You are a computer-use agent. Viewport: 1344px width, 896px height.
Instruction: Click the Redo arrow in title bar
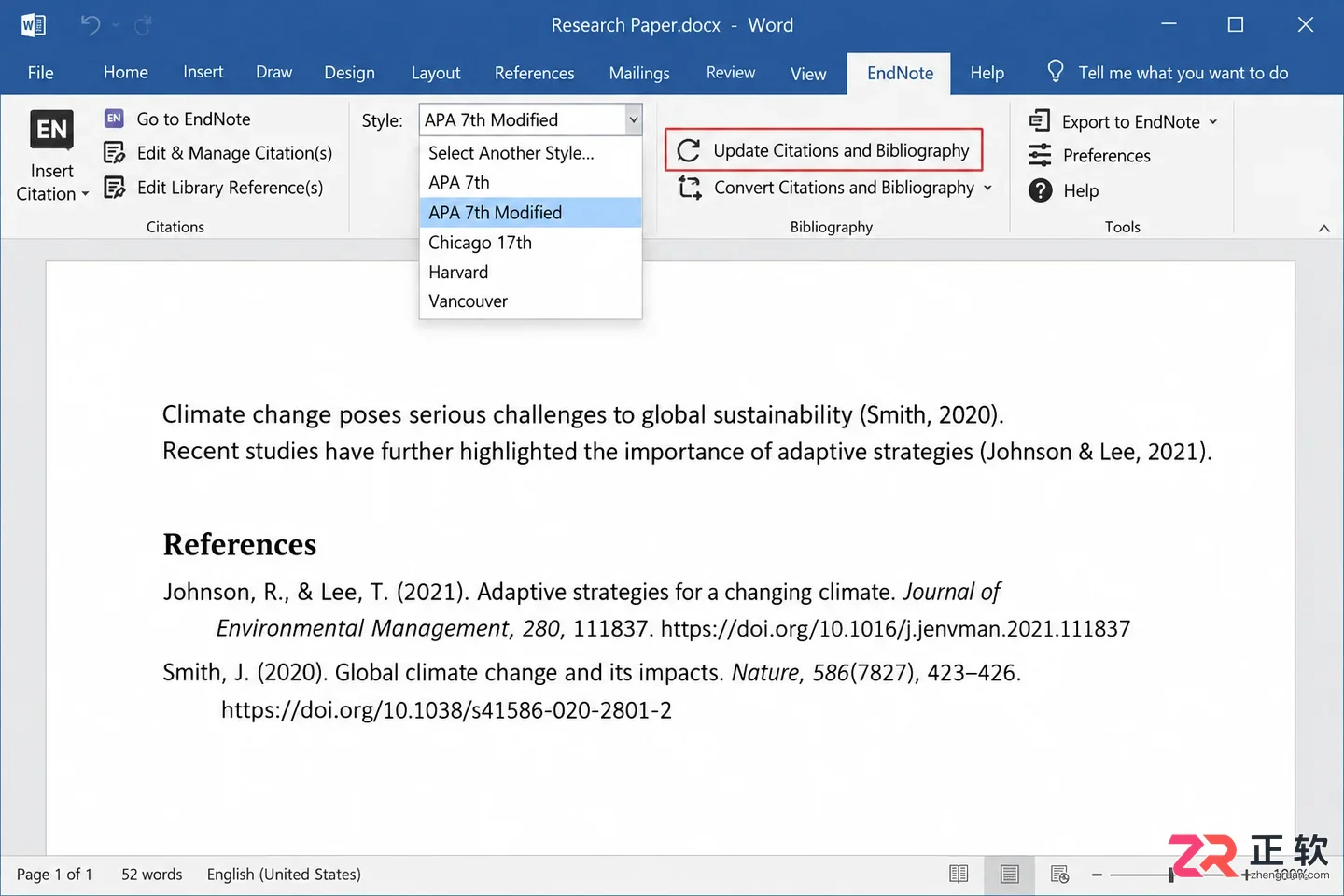(x=143, y=25)
